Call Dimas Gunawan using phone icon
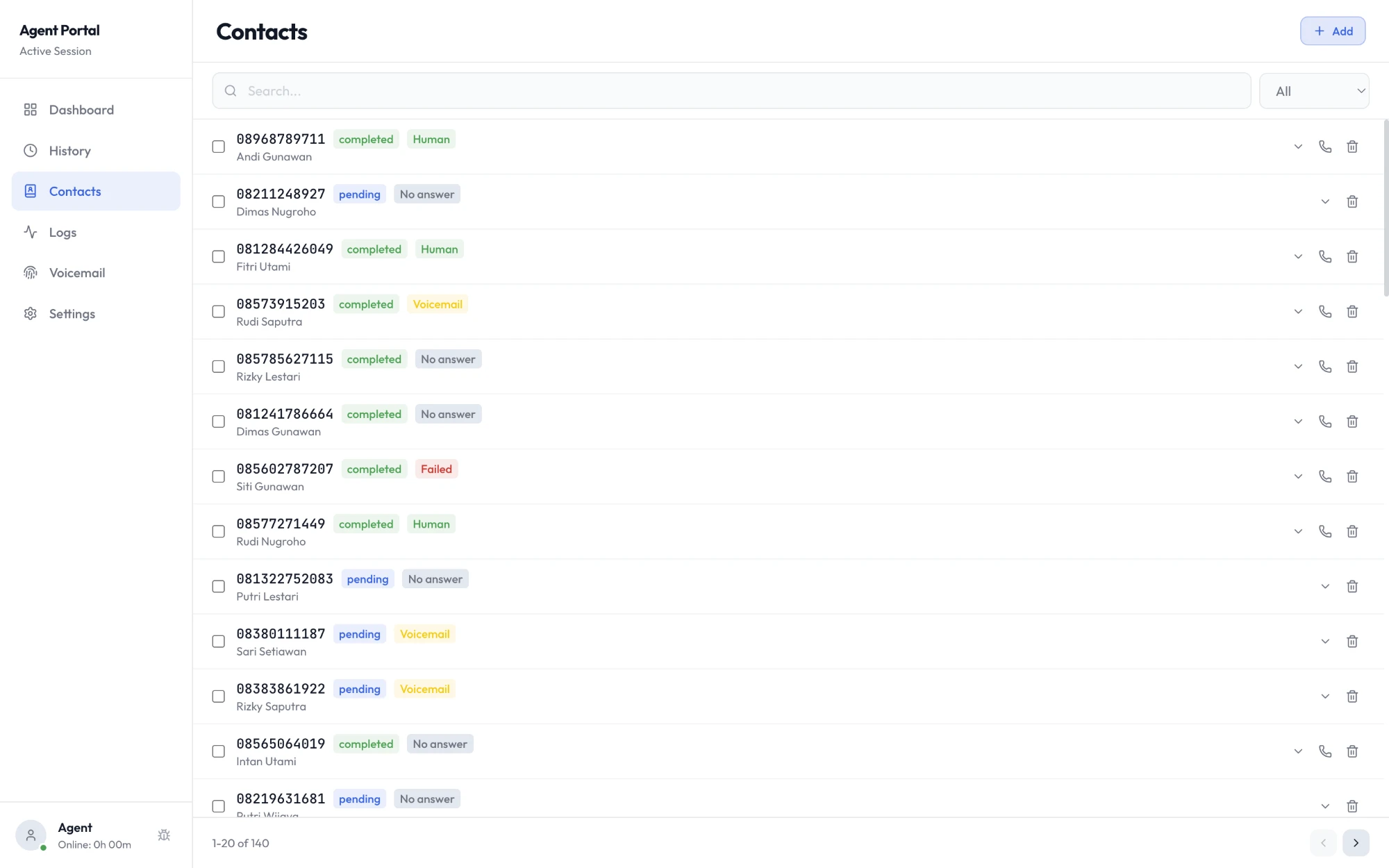 pyautogui.click(x=1325, y=422)
